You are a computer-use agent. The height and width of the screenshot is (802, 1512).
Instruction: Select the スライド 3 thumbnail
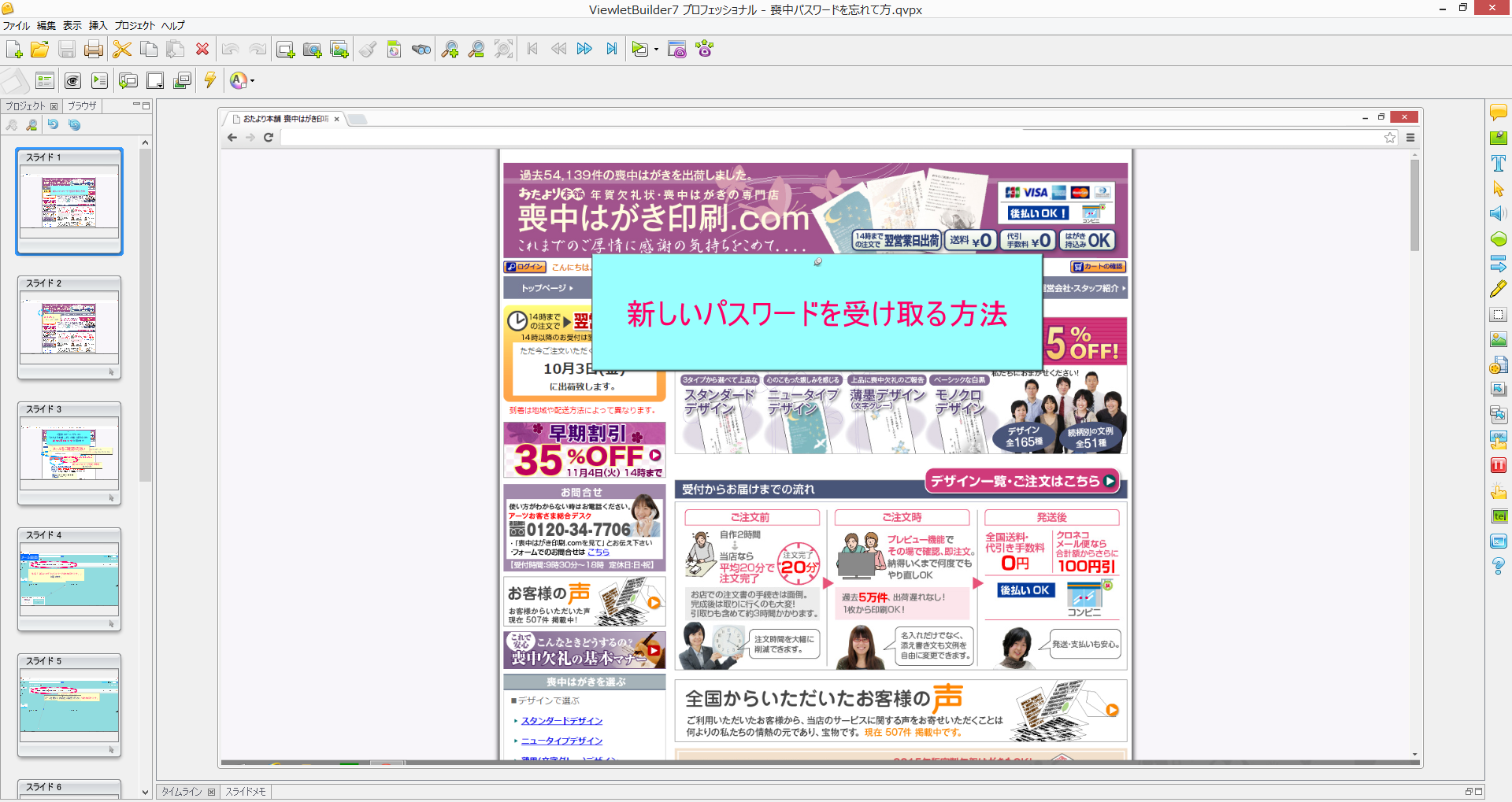69,453
